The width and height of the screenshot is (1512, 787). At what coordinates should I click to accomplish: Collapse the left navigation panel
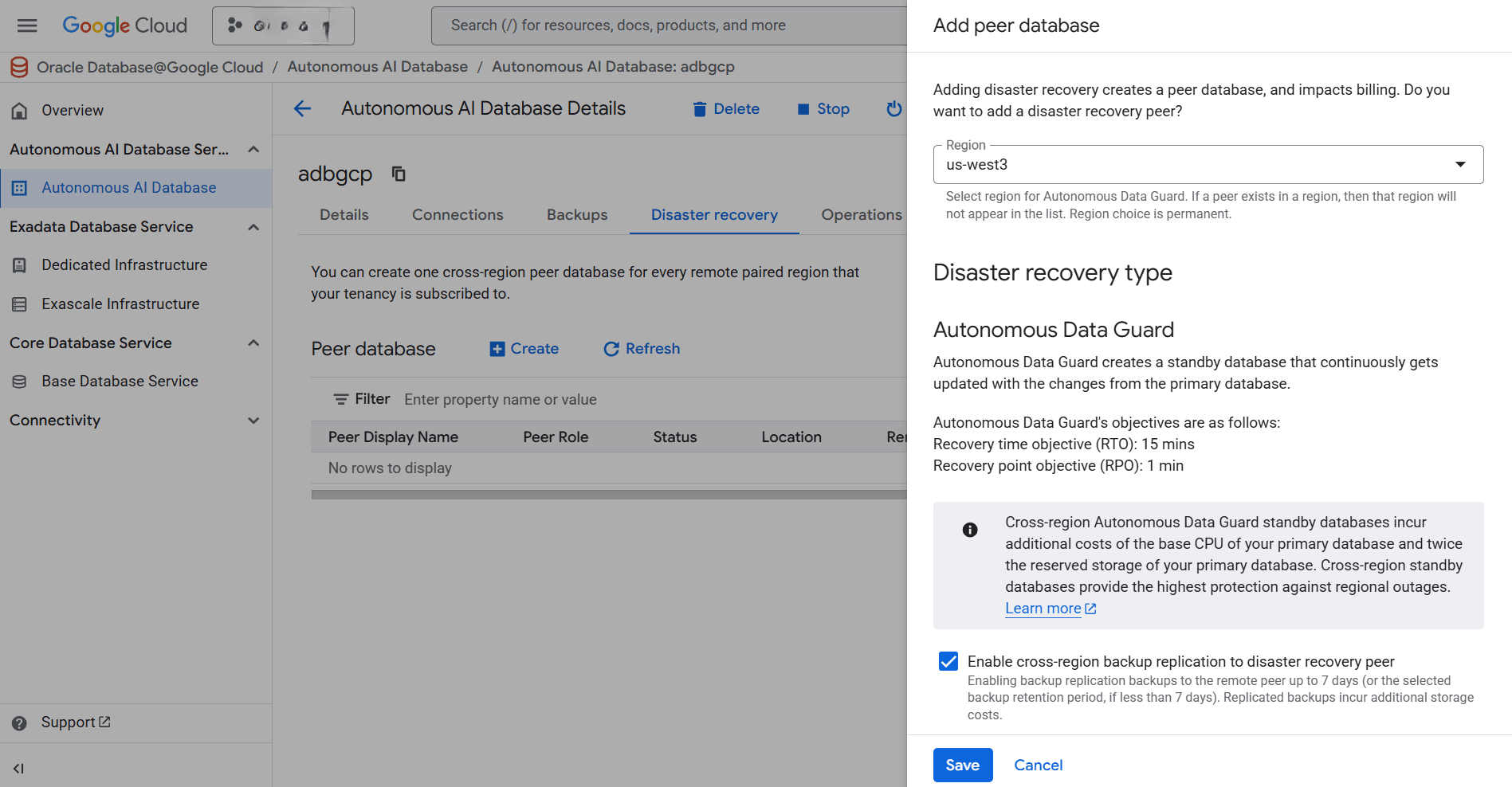18,768
